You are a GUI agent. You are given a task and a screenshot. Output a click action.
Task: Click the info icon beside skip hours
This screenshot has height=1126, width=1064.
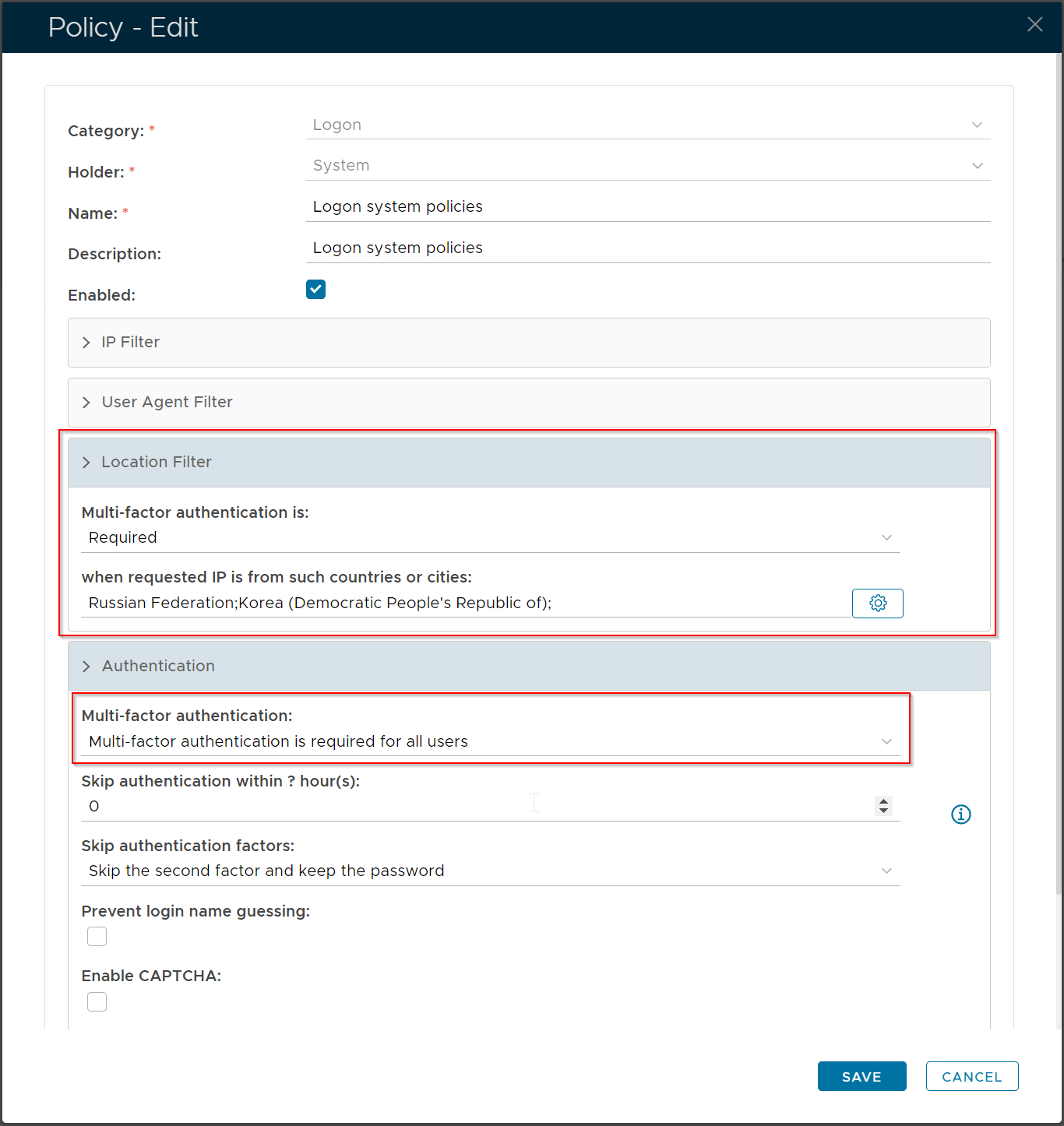(960, 815)
